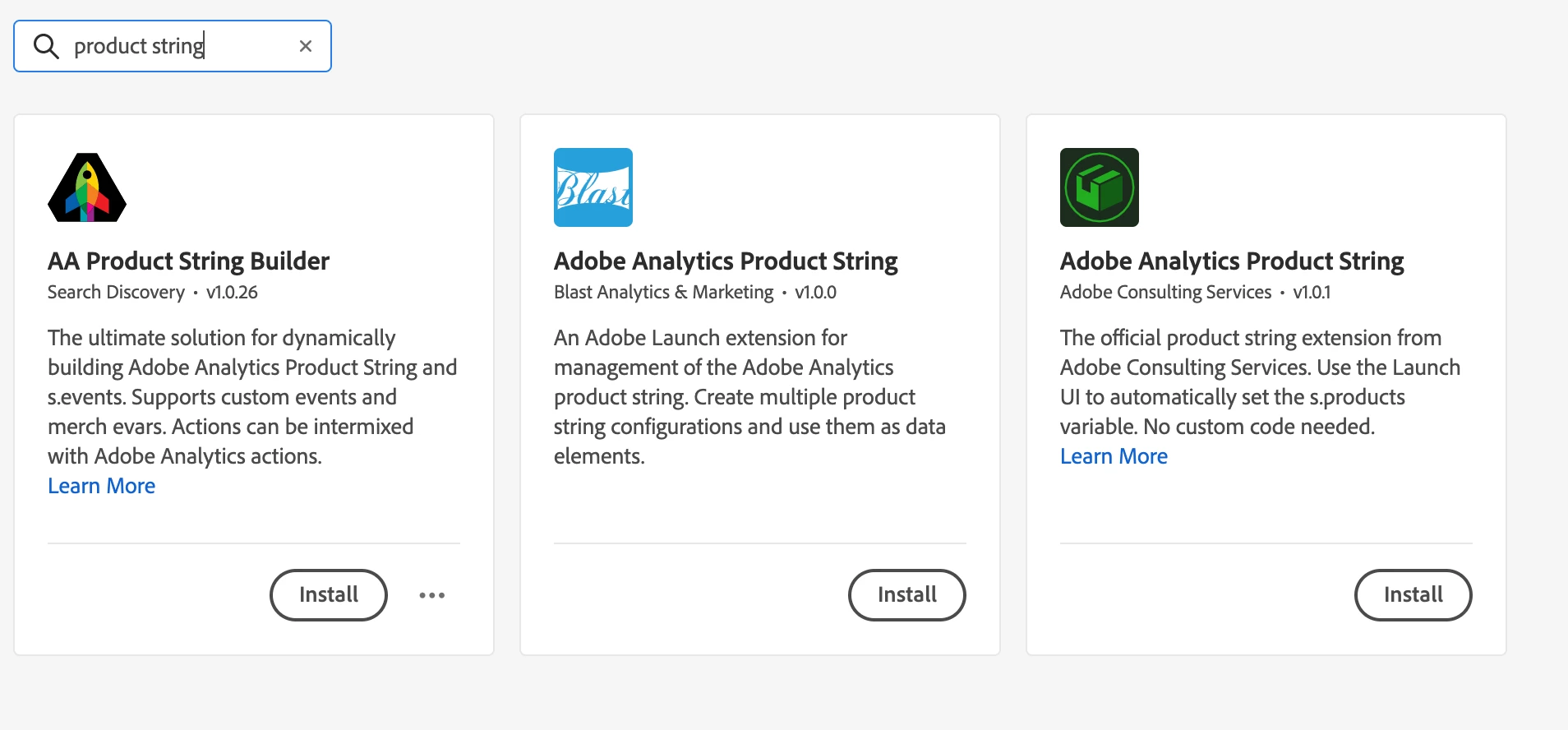Screen dimensions: 1568x730
Task: Click the description text in the Blast card
Action: click(748, 397)
